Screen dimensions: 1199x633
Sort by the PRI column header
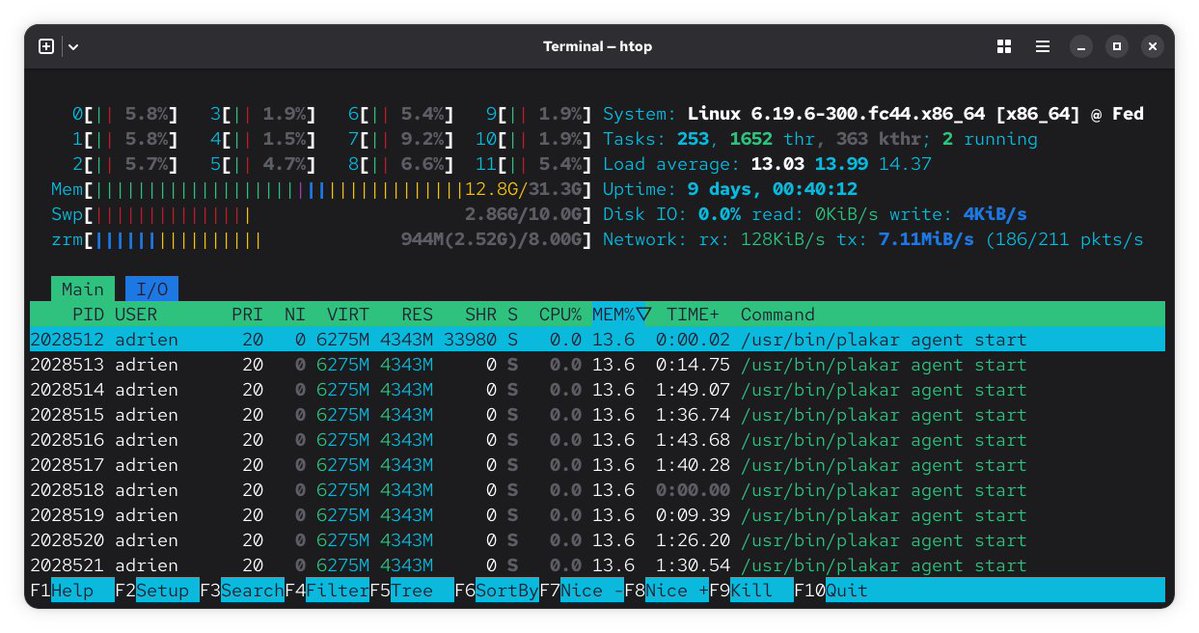tap(247, 314)
